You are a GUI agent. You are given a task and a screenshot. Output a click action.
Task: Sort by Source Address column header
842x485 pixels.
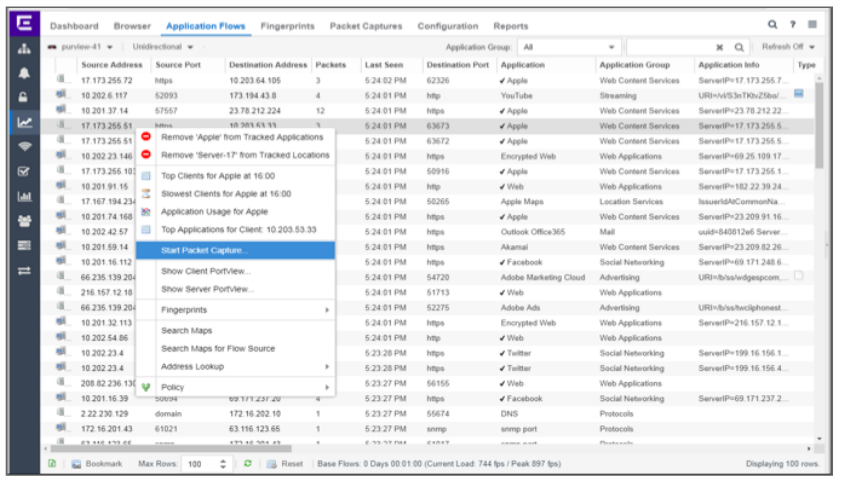[x=112, y=64]
